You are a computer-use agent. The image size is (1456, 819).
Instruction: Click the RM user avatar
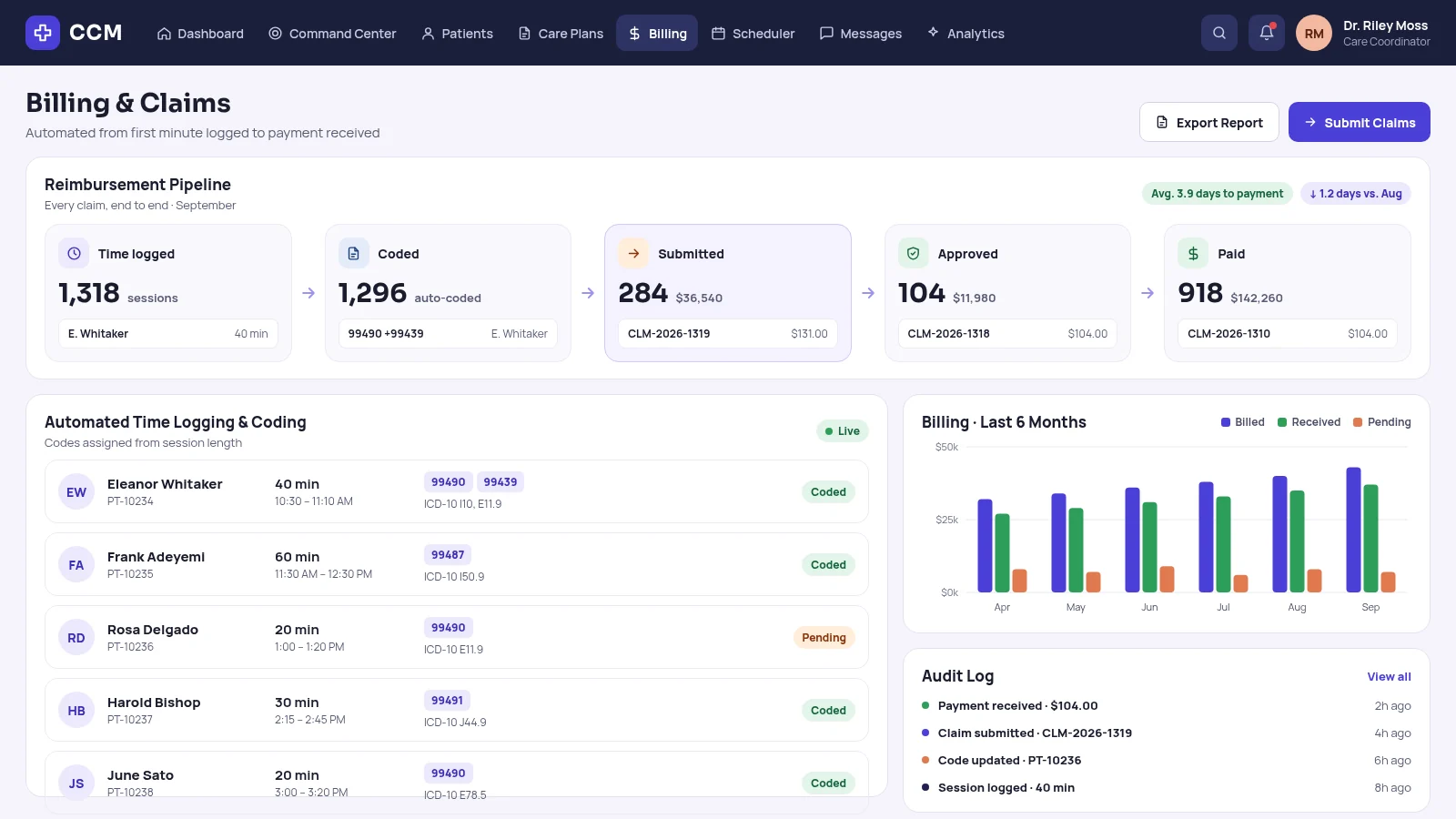pos(1314,33)
